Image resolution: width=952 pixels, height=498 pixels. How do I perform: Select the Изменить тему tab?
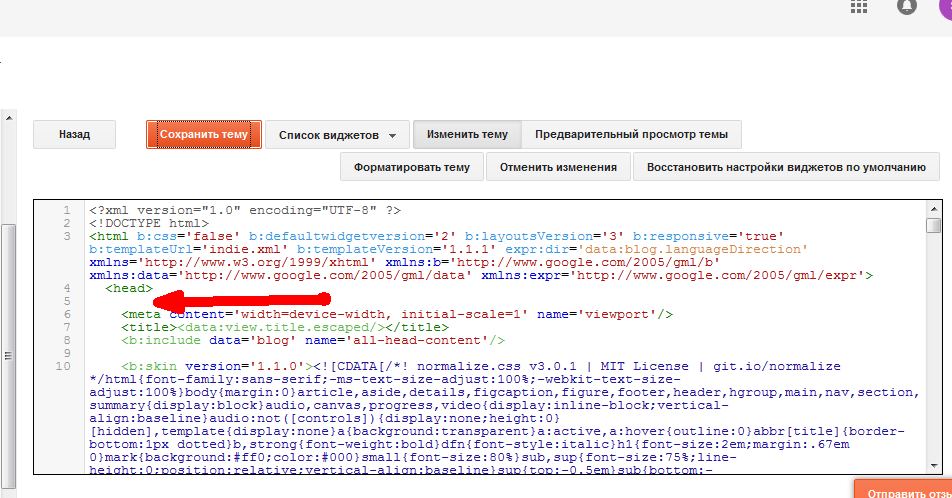coord(467,134)
